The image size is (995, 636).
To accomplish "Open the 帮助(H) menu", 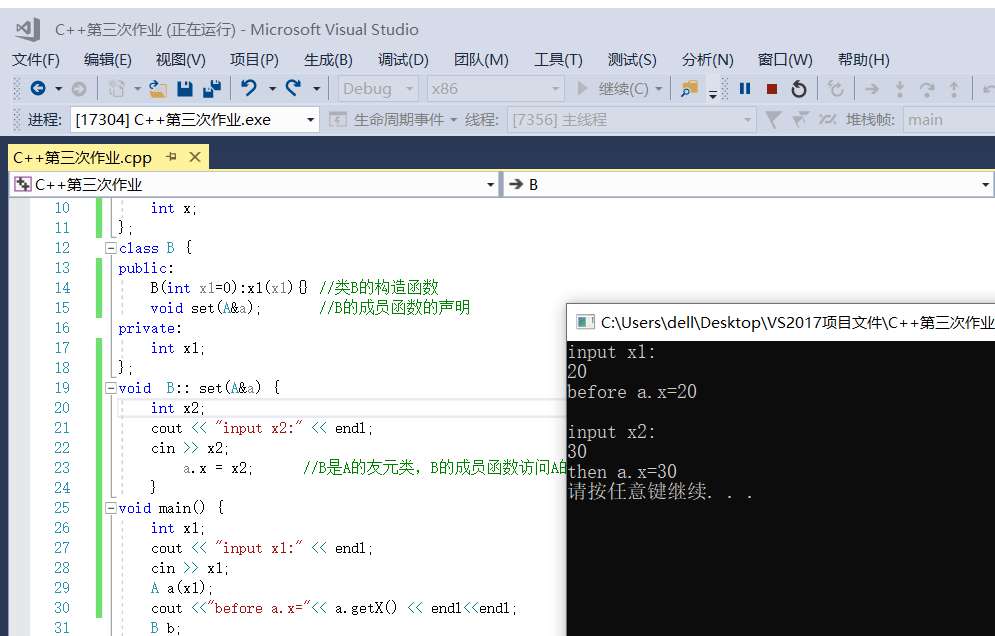I will [864, 60].
